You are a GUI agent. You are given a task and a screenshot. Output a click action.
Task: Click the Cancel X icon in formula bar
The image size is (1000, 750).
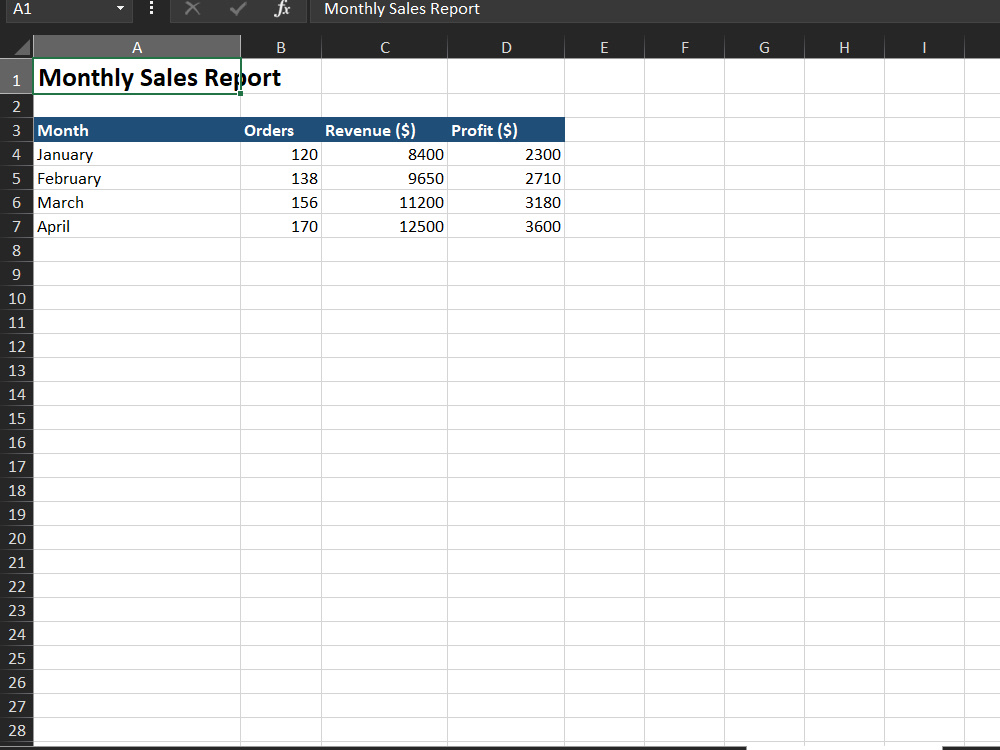[192, 9]
